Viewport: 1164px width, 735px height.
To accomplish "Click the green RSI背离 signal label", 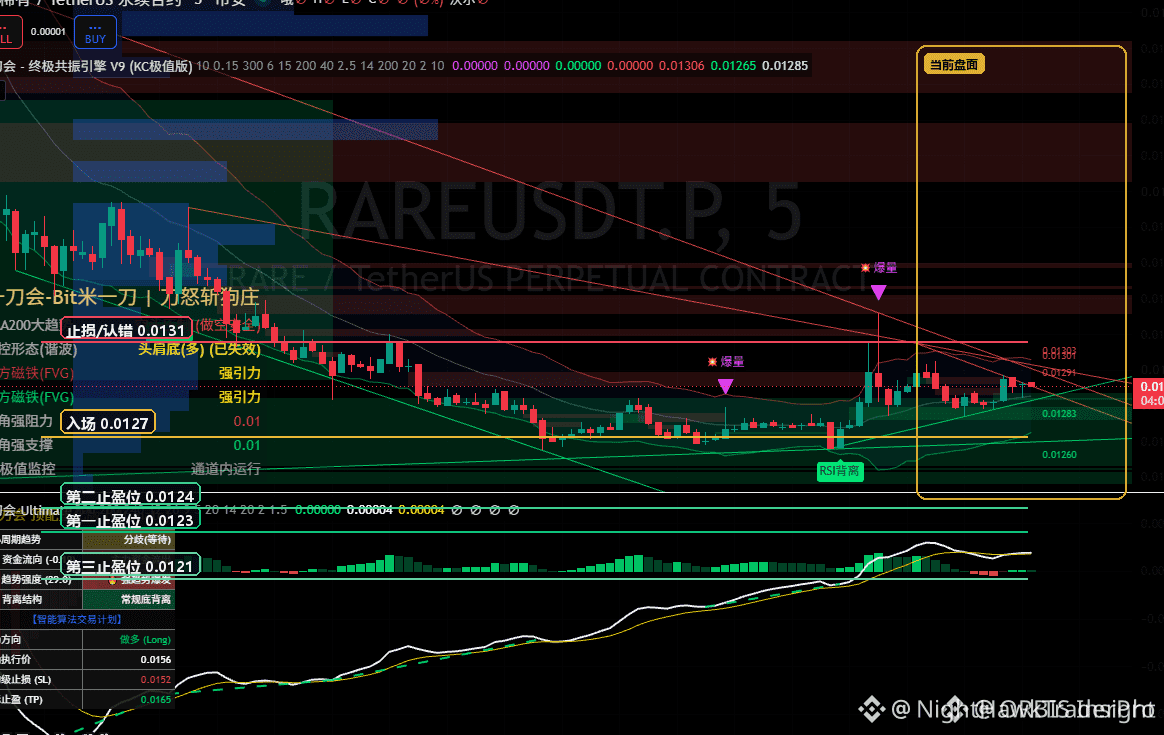I will click(x=840, y=471).
